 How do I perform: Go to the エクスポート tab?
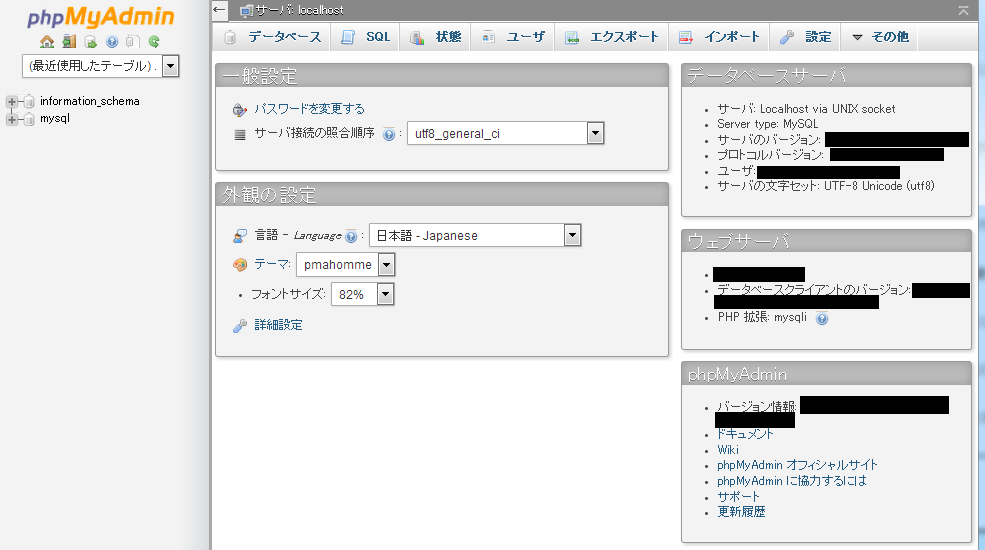click(611, 37)
